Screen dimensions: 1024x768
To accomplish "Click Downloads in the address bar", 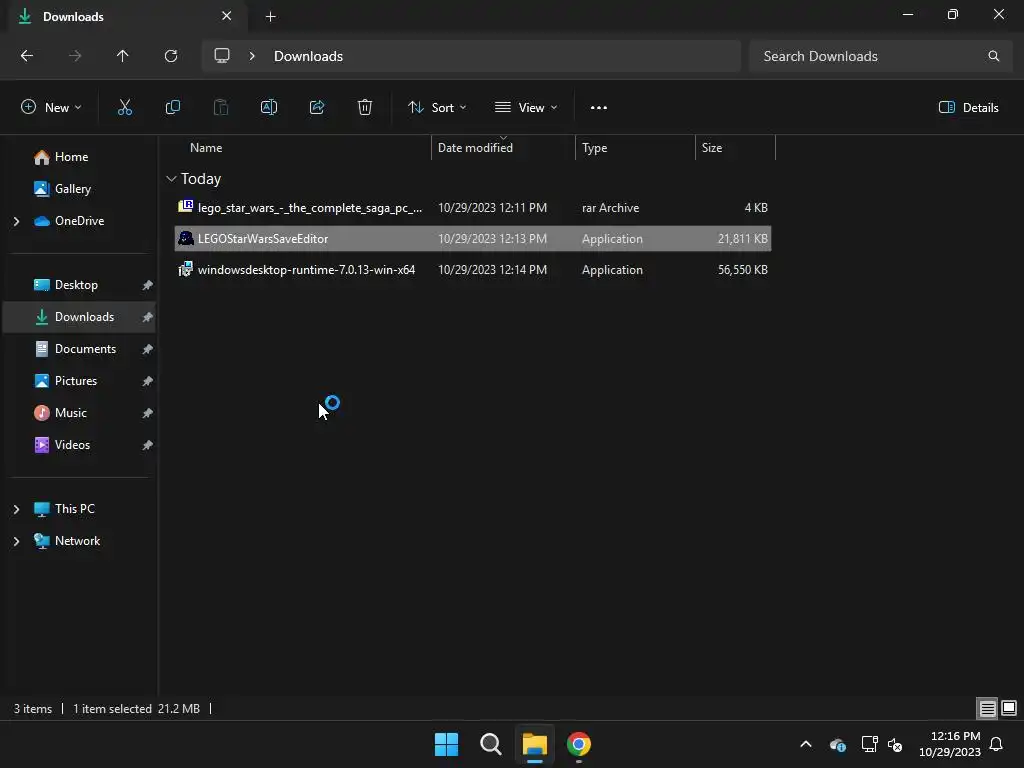I will coord(308,56).
